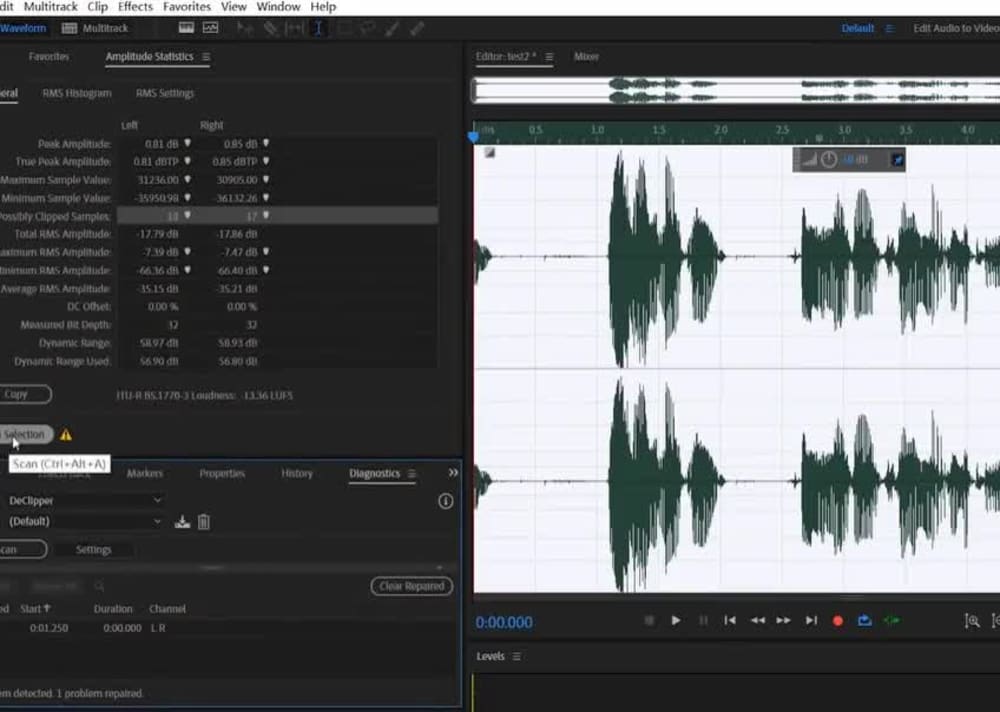Switch to the Multitrack editor view

point(96,28)
